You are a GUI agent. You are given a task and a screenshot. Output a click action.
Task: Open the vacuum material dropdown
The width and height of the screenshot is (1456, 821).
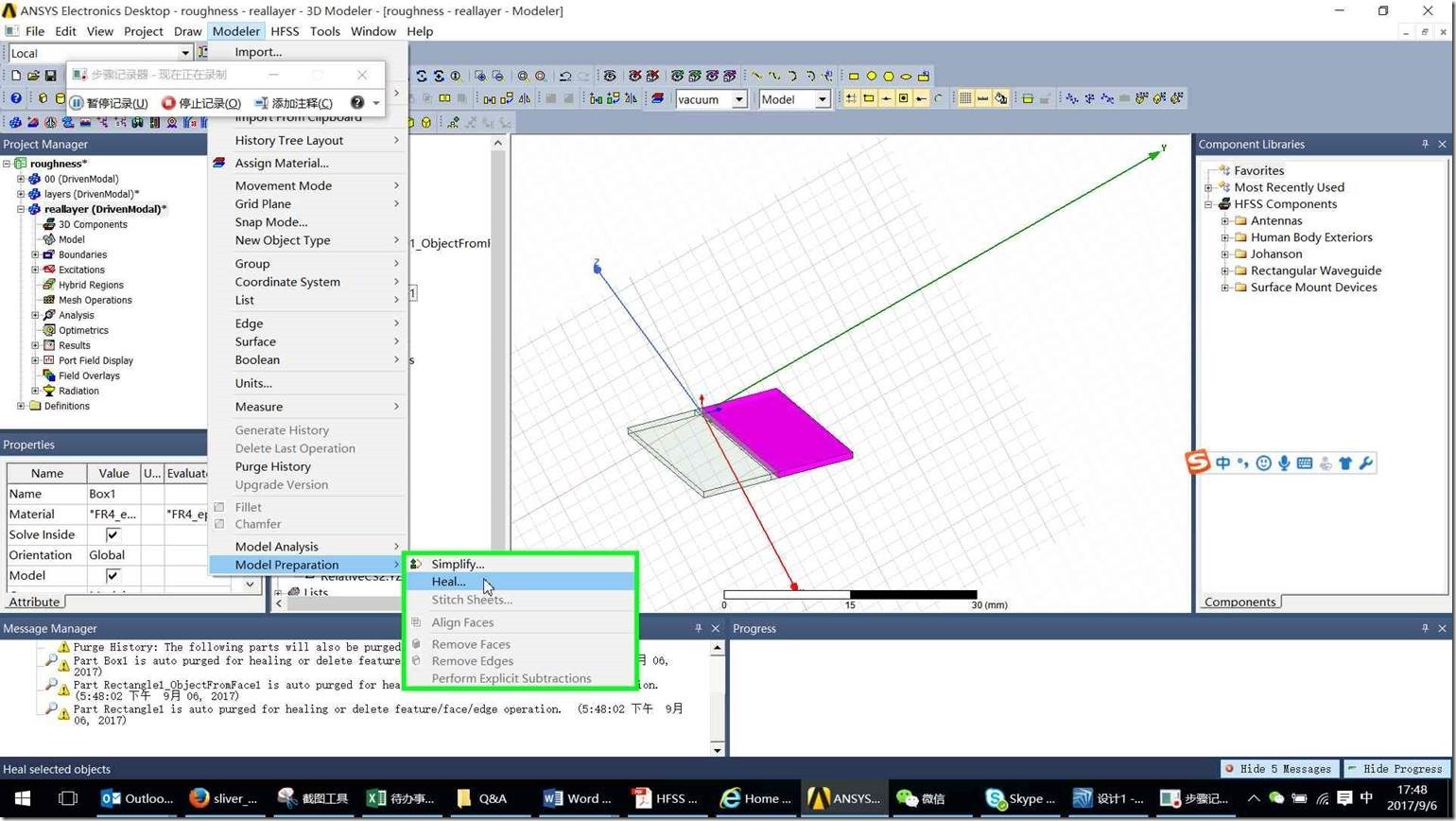click(x=739, y=99)
